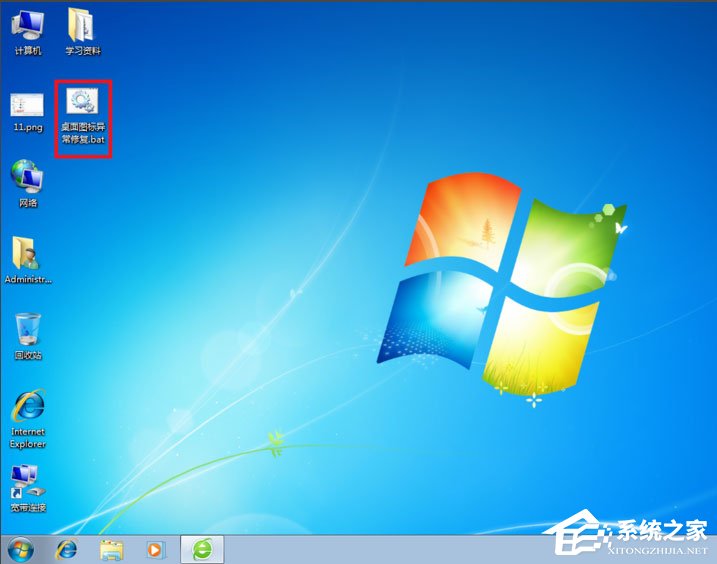Click the 学习资料 folder name text

tap(83, 51)
